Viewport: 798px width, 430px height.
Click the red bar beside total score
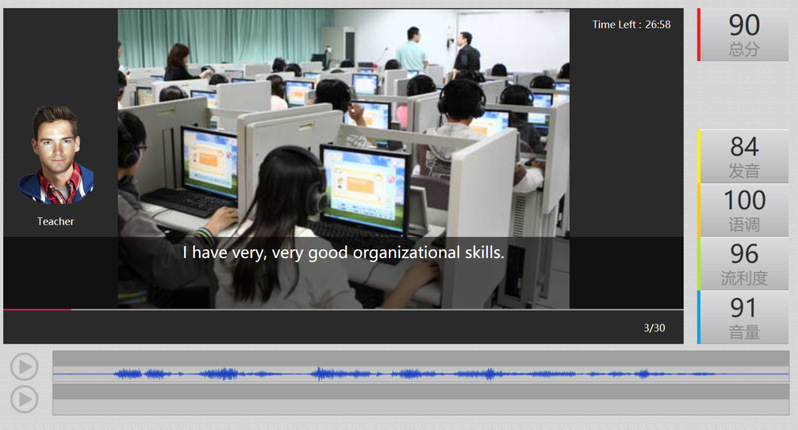click(699, 35)
